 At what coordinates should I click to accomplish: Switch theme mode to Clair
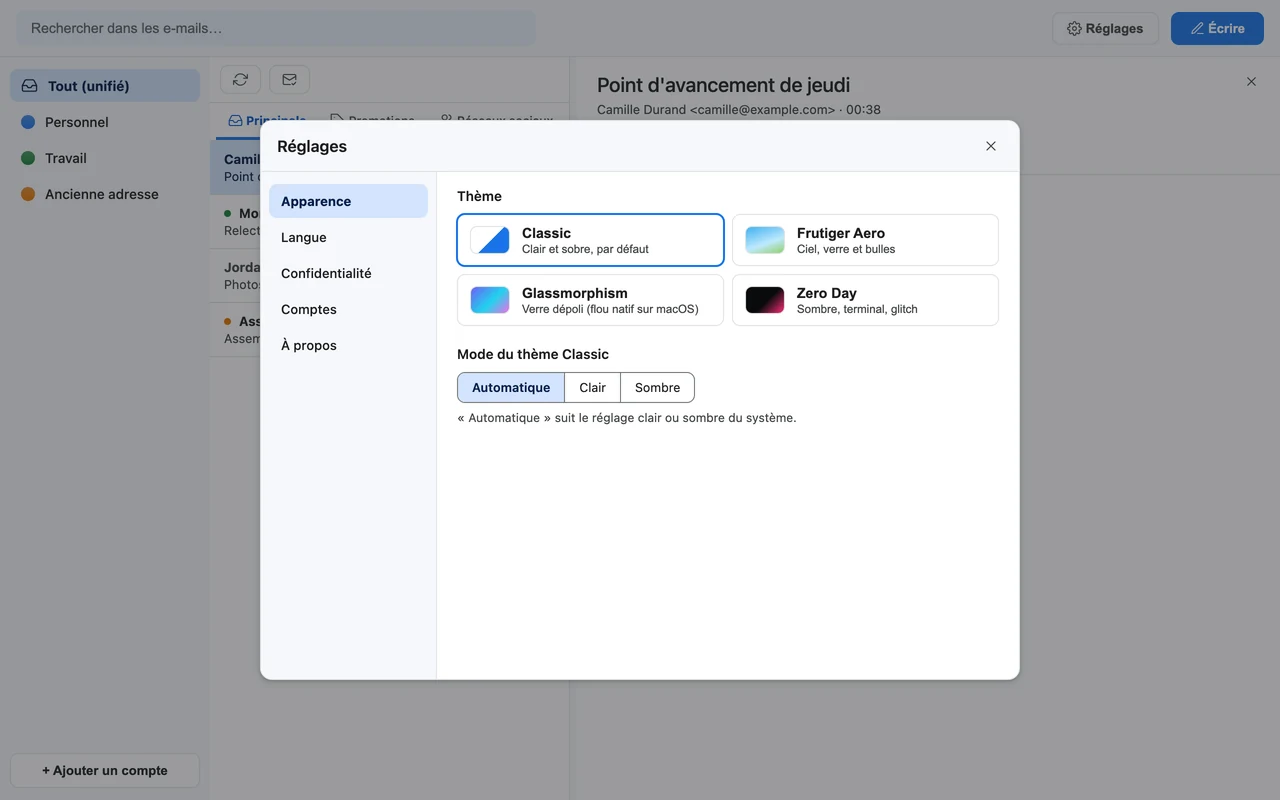click(x=593, y=387)
